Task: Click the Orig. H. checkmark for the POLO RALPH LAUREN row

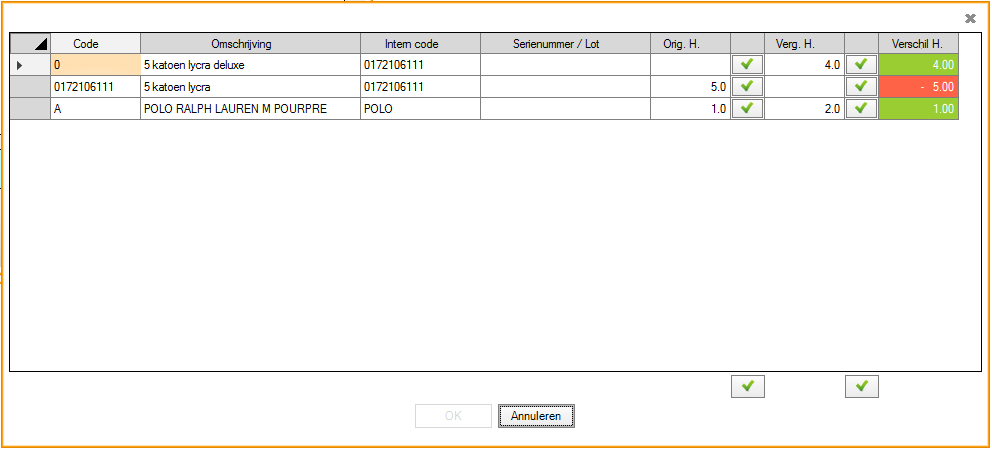Action: pyautogui.click(x=747, y=109)
